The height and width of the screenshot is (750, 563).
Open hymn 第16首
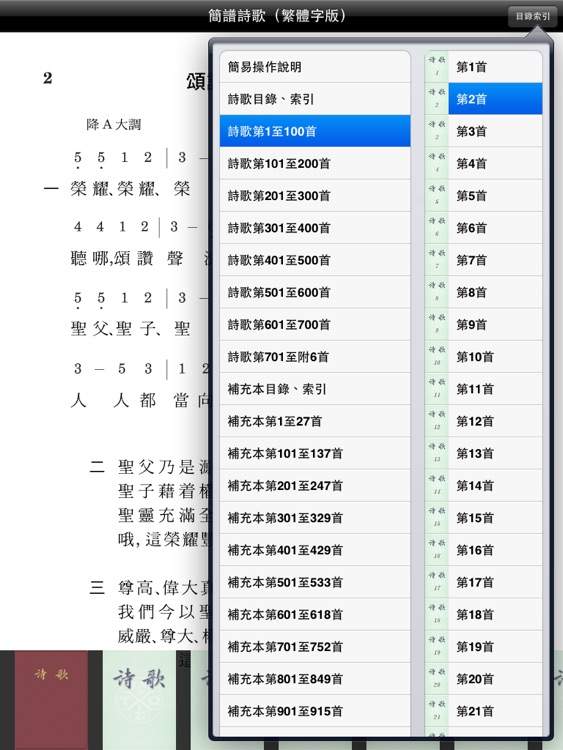point(484,550)
